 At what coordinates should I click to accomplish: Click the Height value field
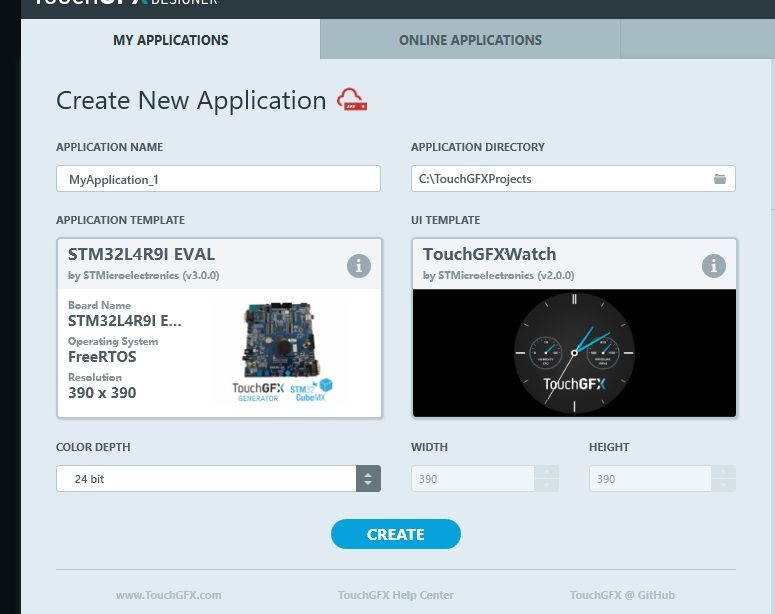650,479
